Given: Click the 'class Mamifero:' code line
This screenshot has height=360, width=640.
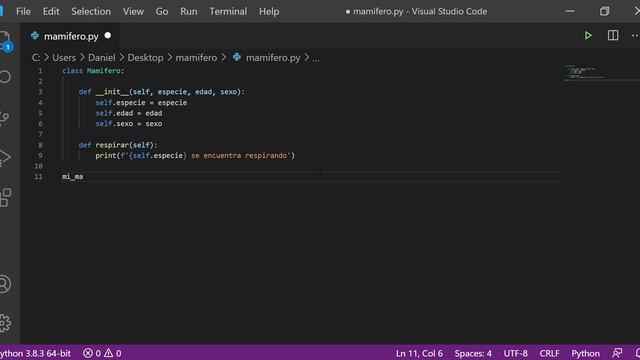Looking at the screenshot, I should click(x=93, y=71).
